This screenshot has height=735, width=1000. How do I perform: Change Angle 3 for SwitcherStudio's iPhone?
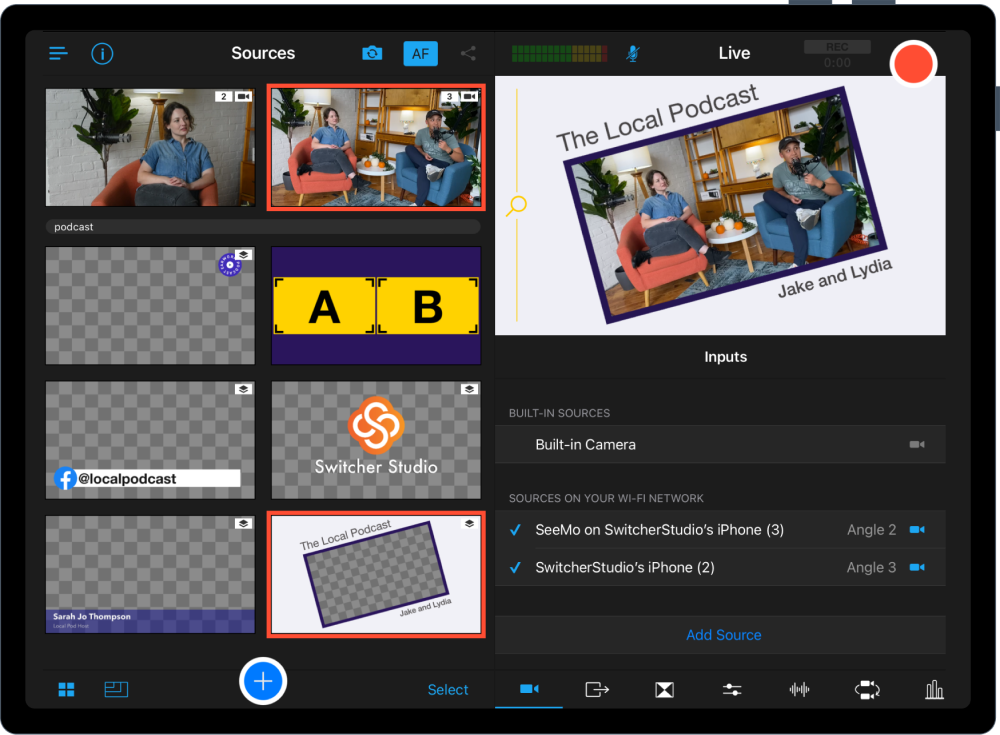click(872, 566)
